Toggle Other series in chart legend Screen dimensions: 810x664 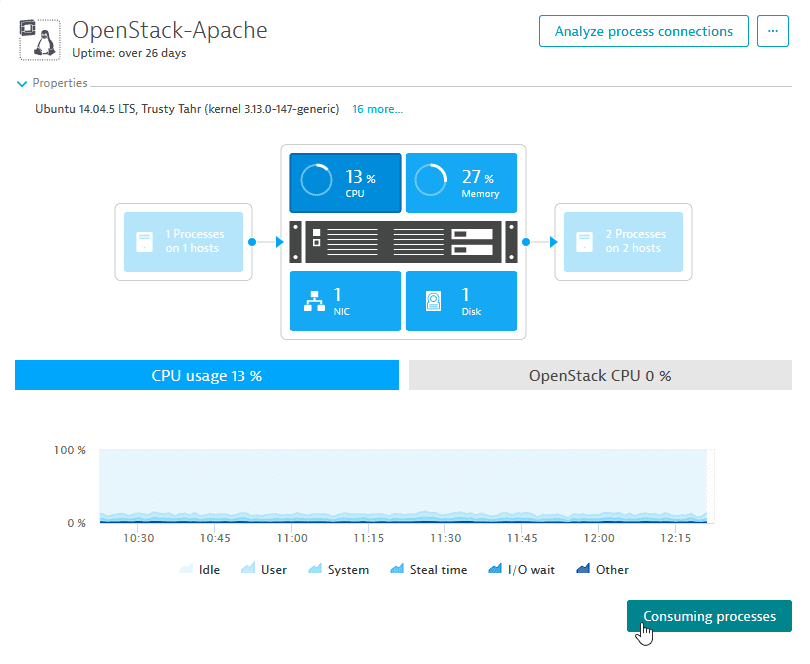click(x=602, y=569)
